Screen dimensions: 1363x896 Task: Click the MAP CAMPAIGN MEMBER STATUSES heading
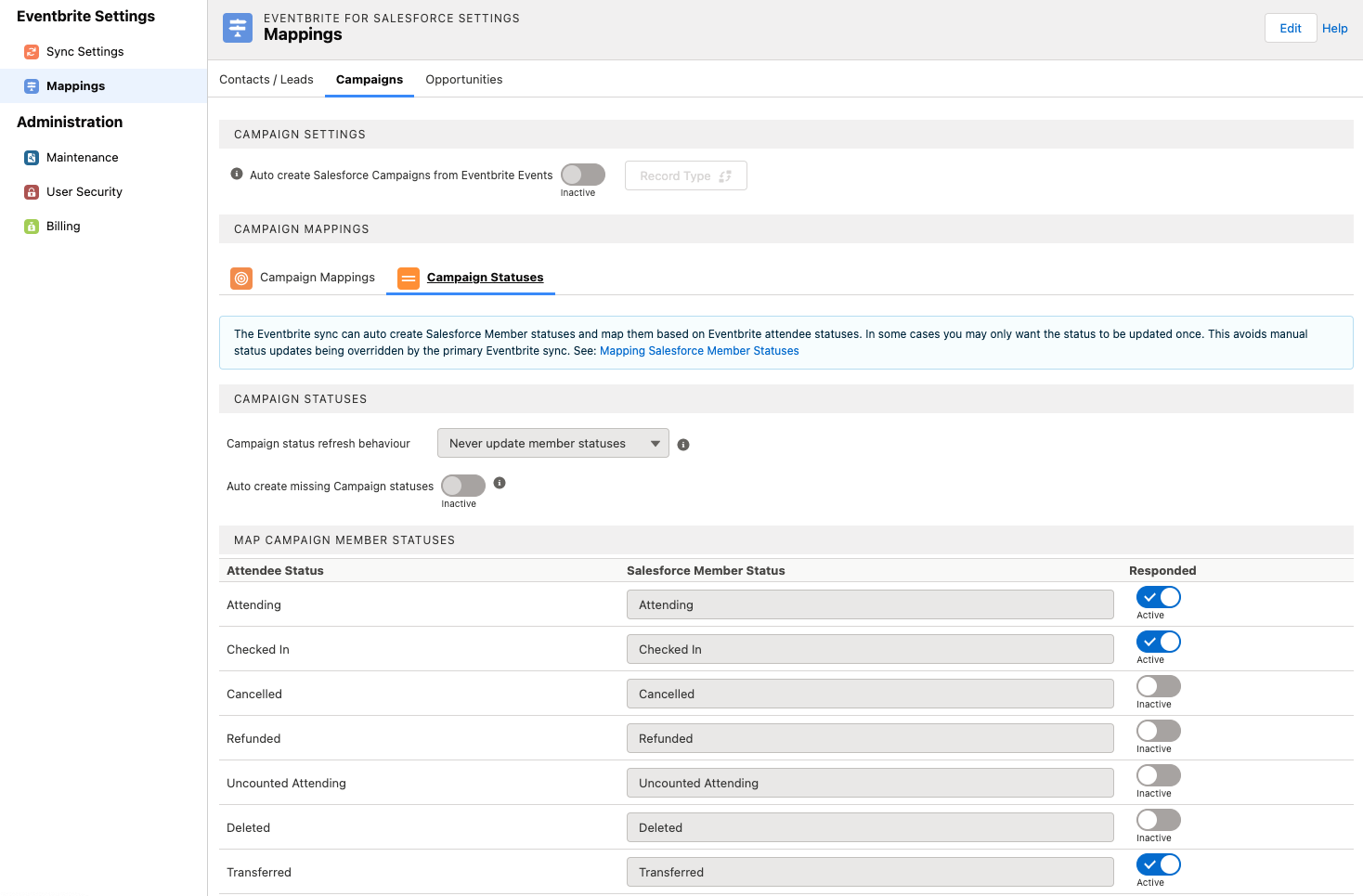click(x=344, y=540)
